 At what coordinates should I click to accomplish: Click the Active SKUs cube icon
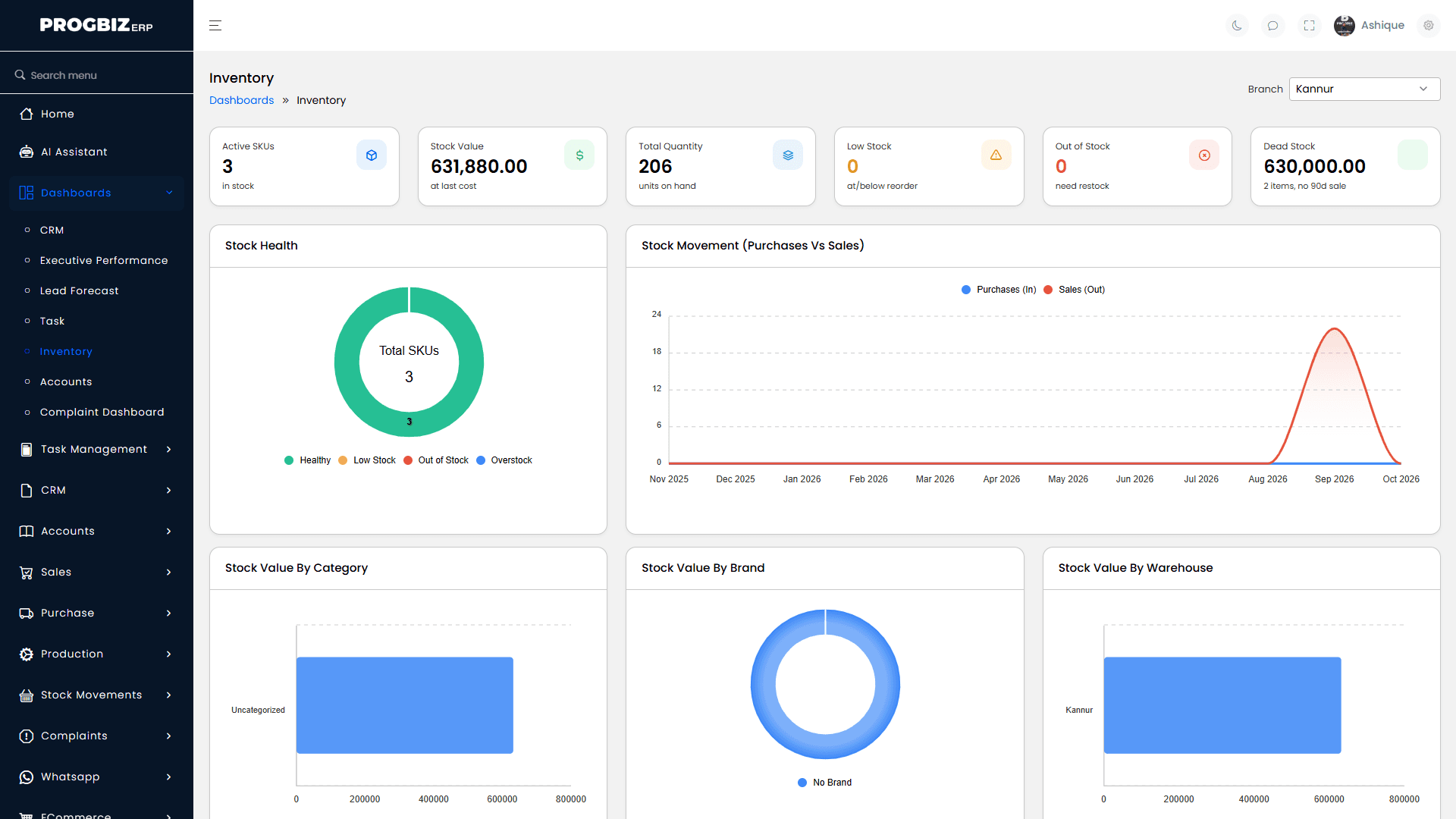tap(372, 155)
